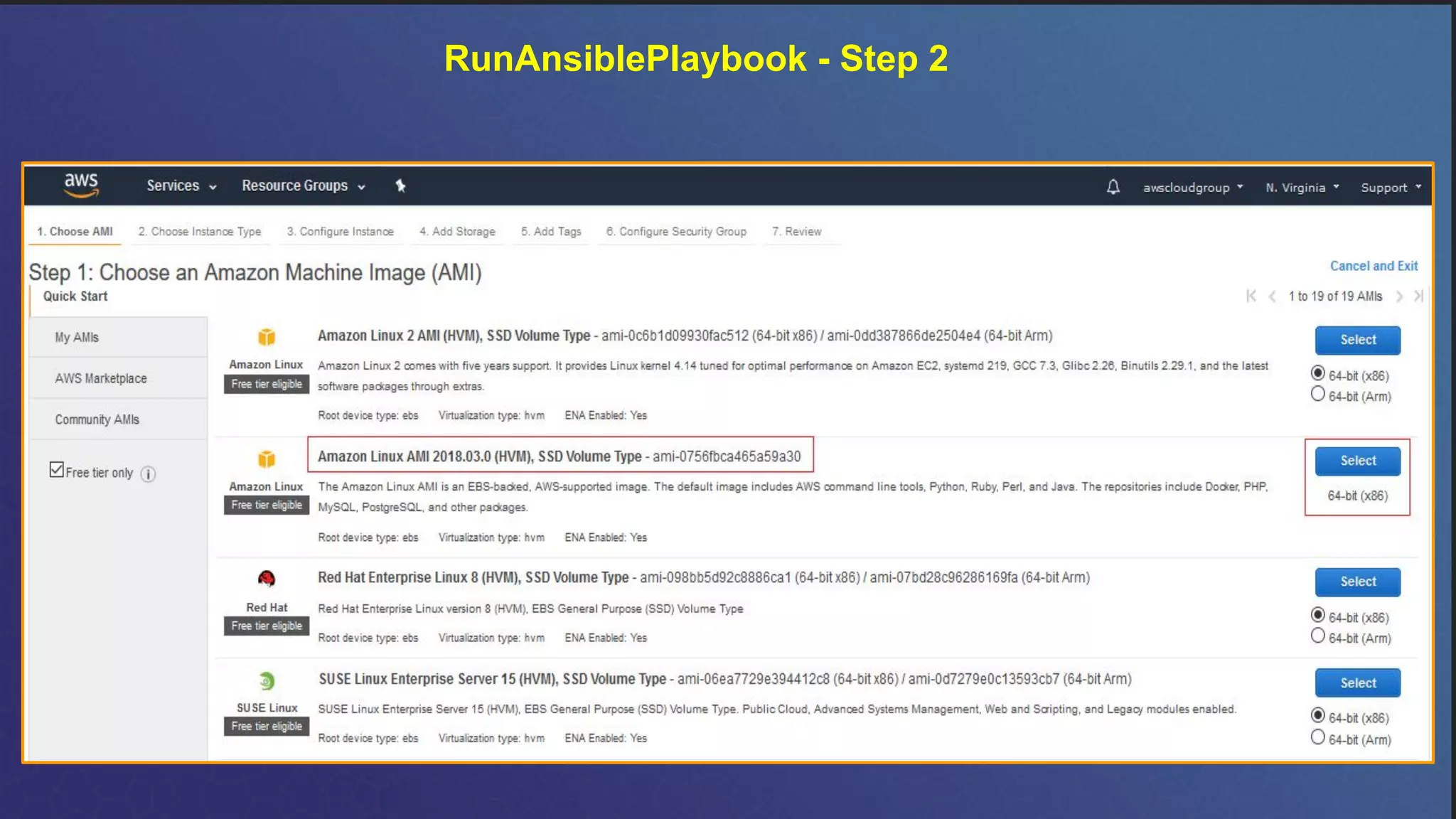The image size is (1456, 819).
Task: Go to previous page of AMIs arrow
Action: click(1273, 296)
